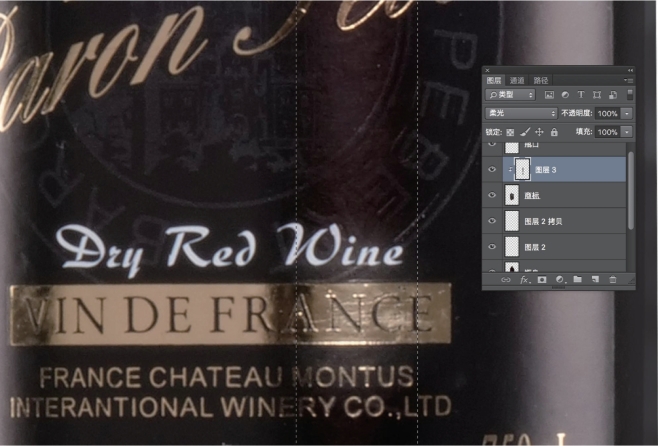Create a new group folder
658x446 pixels.
[x=577, y=279]
